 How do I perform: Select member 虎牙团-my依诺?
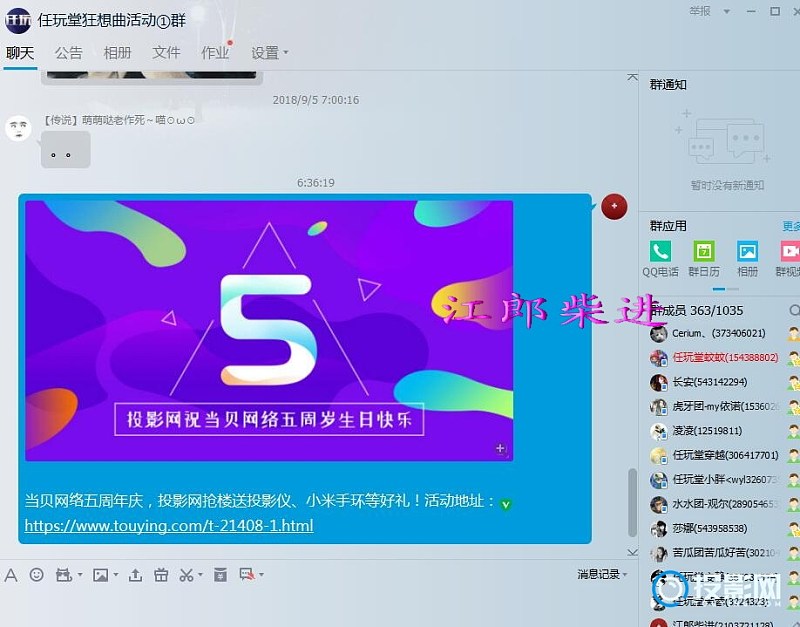click(724, 407)
